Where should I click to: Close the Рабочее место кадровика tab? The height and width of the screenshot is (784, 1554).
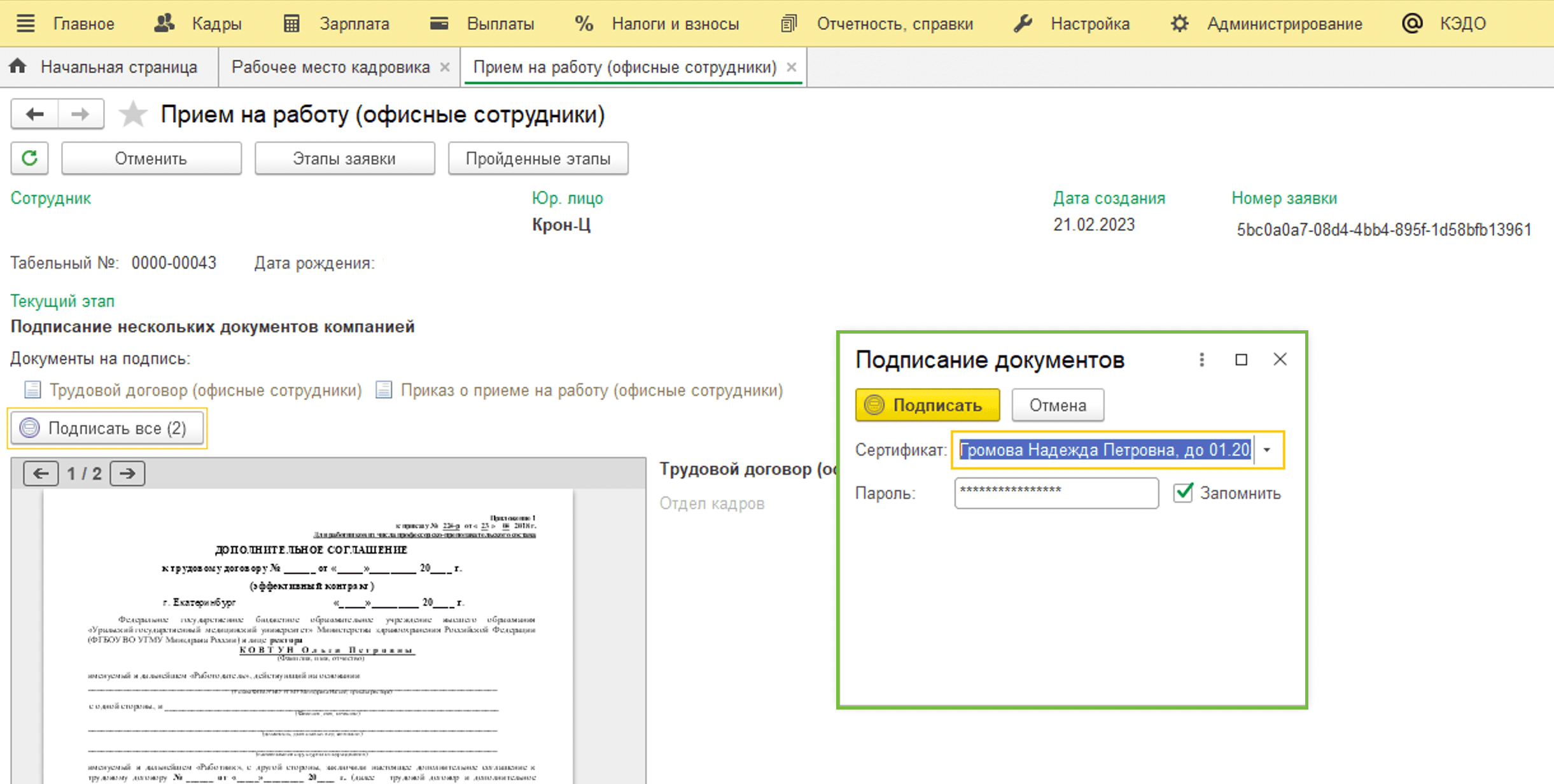tap(445, 67)
